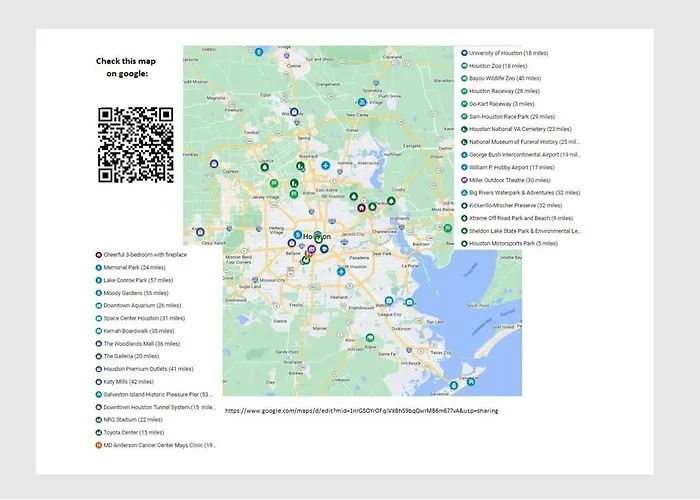Select 'Big Rivers Waterpark & Adventures' entry
The height and width of the screenshot is (500, 700).
[x=525, y=193]
